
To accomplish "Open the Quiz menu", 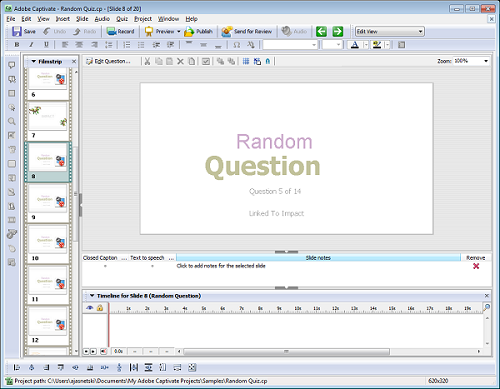I will point(122,19).
